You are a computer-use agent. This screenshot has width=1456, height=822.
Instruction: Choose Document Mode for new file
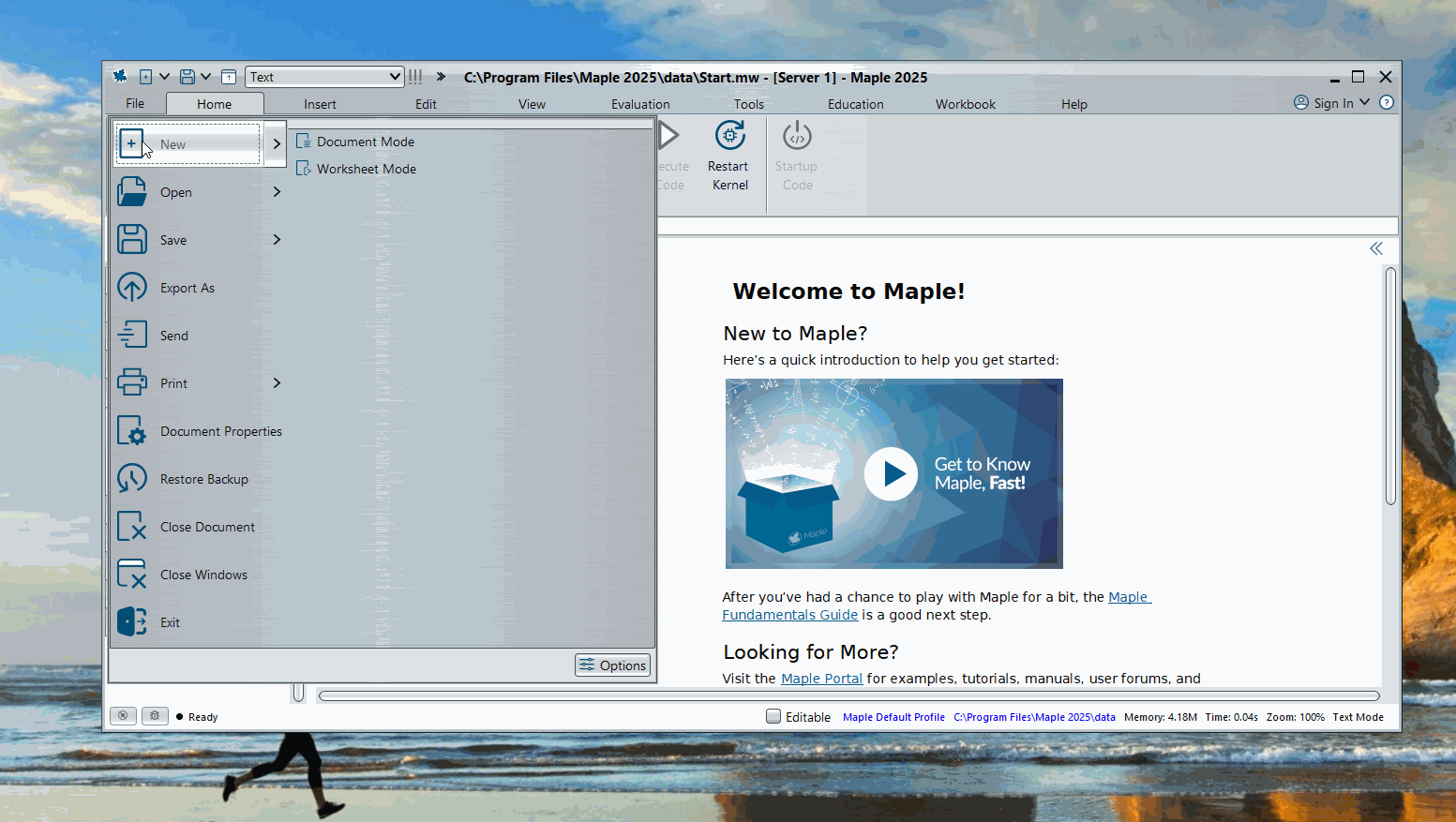point(355,142)
